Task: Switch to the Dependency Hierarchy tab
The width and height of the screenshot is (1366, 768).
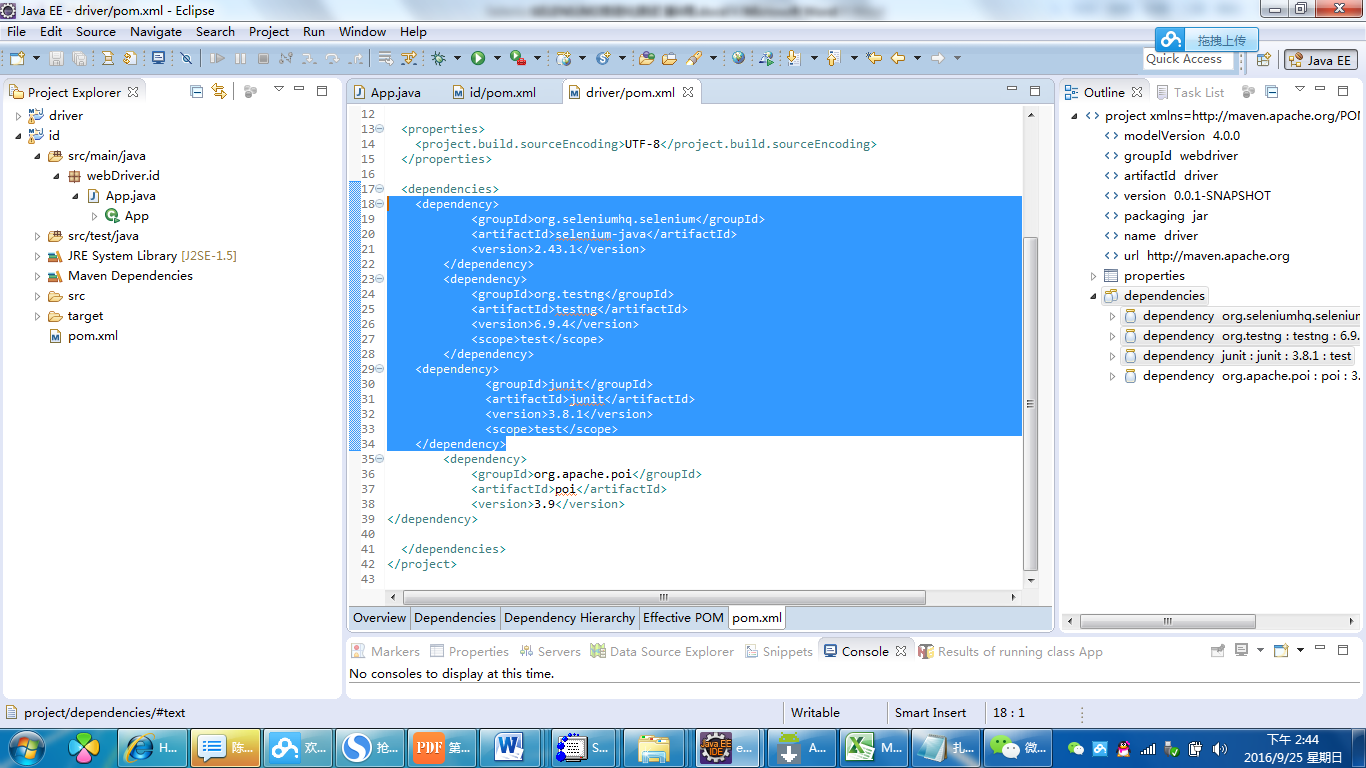Action: click(569, 618)
